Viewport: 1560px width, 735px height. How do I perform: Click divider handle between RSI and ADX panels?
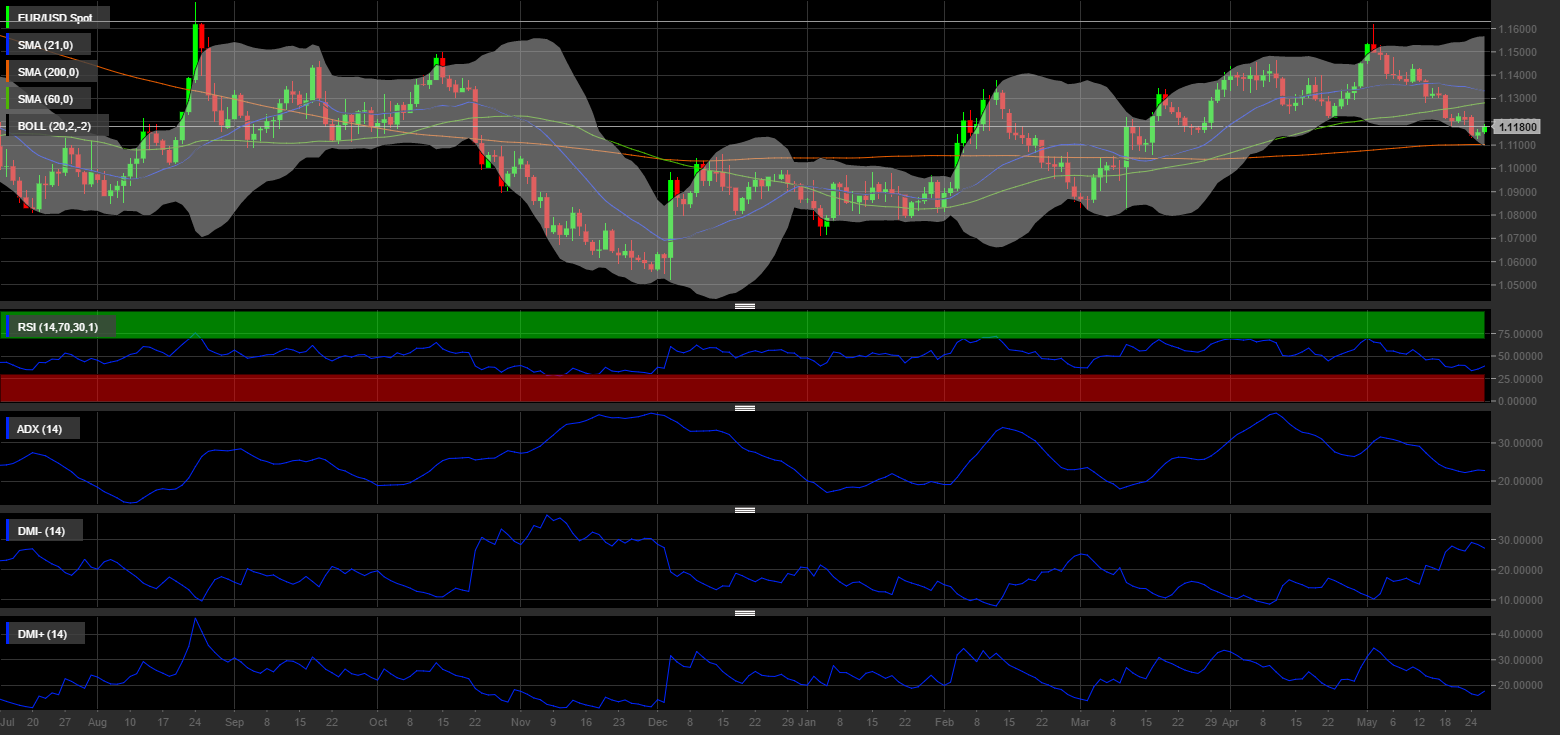(x=745, y=408)
